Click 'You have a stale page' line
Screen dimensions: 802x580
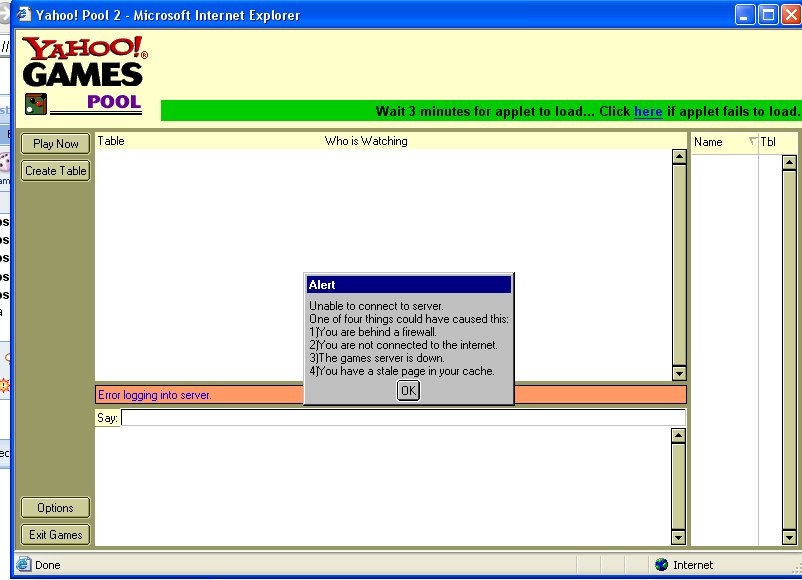[x=402, y=371]
